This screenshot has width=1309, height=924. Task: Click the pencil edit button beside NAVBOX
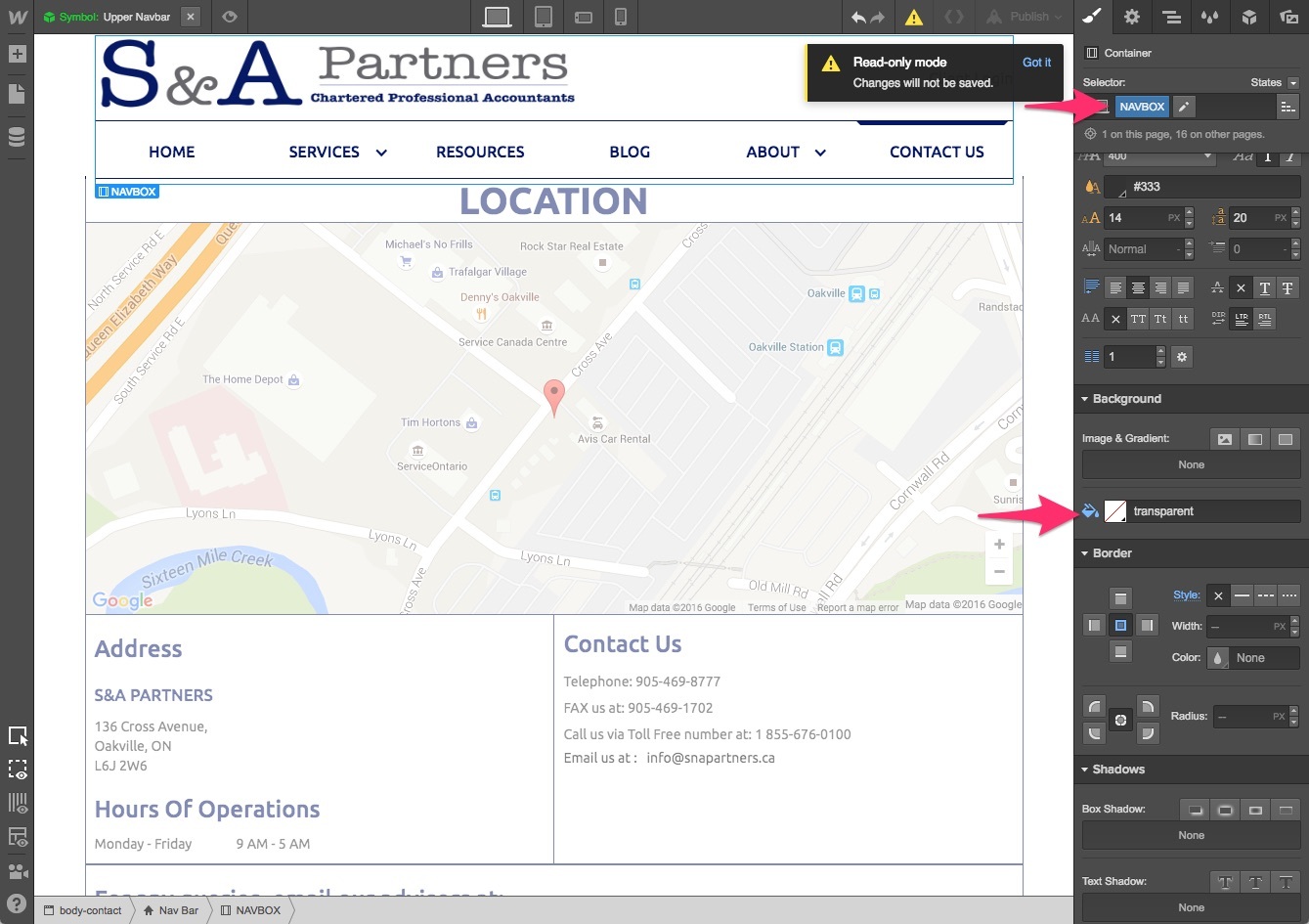(x=1183, y=107)
